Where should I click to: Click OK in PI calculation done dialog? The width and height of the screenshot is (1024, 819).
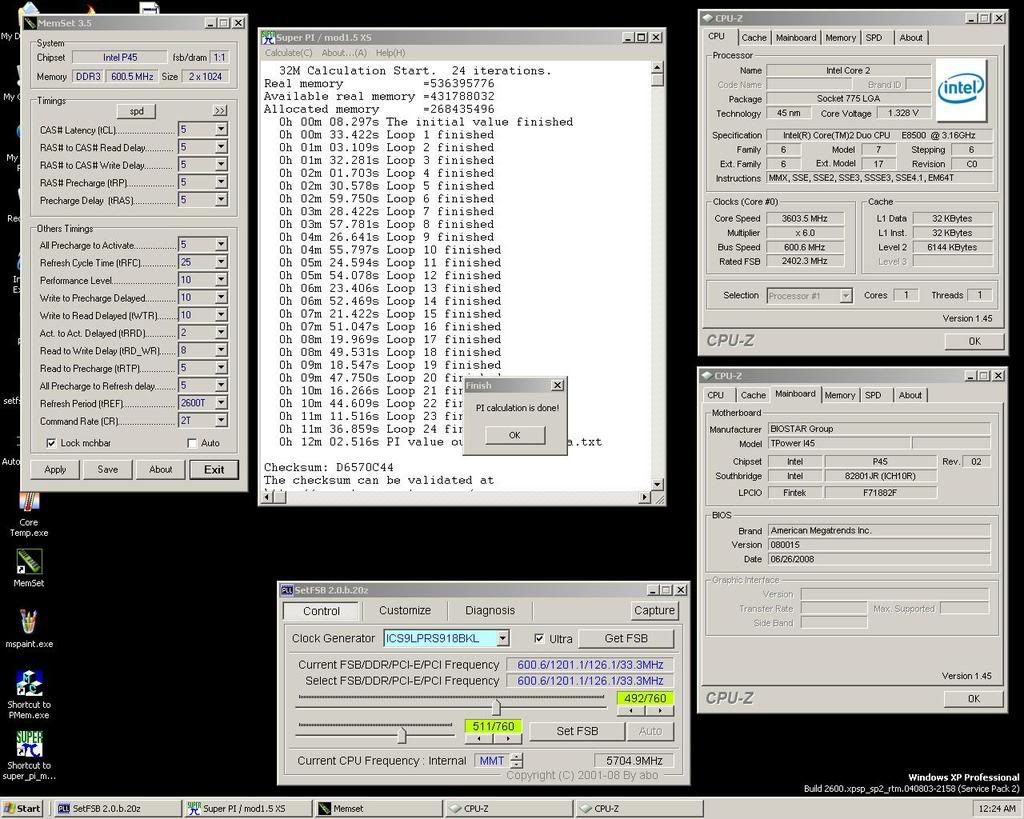[x=515, y=435]
